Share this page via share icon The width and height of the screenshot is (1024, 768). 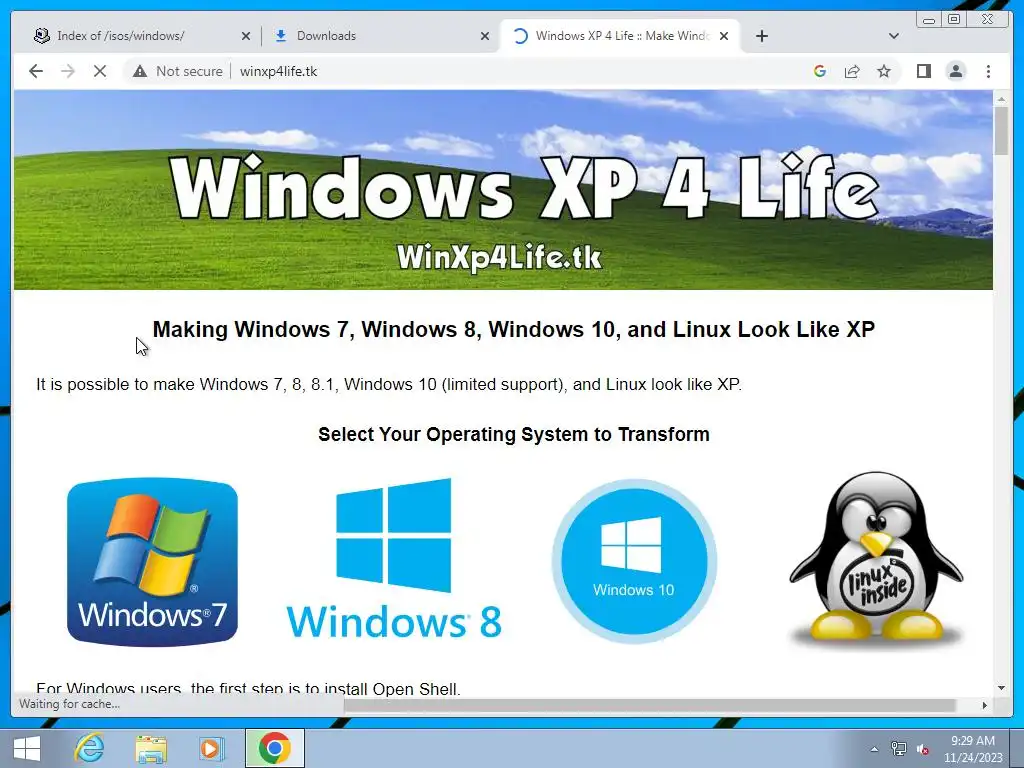852,71
